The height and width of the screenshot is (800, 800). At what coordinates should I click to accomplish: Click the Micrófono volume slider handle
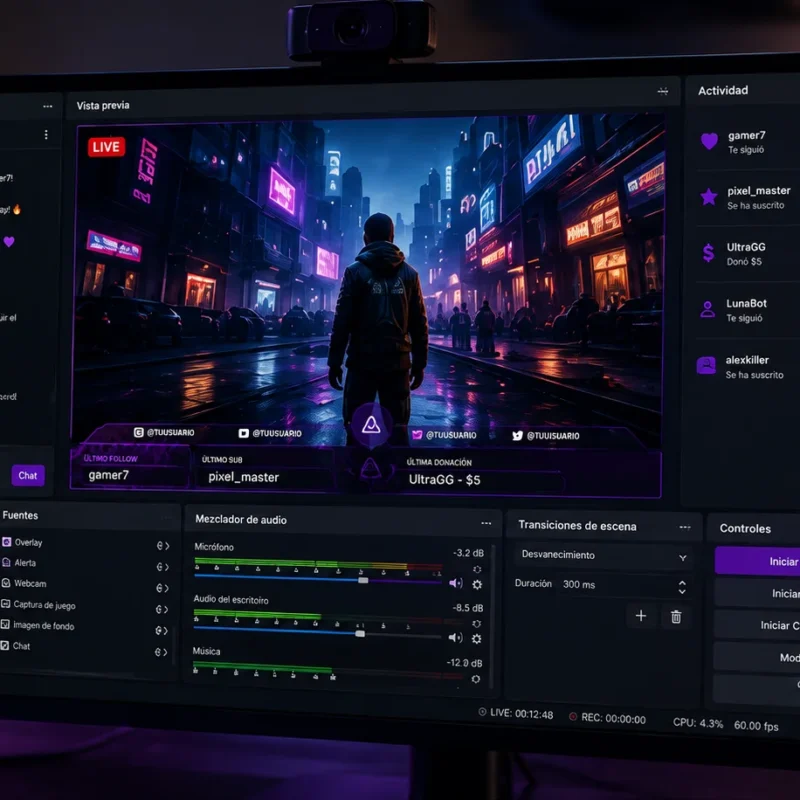[x=363, y=580]
